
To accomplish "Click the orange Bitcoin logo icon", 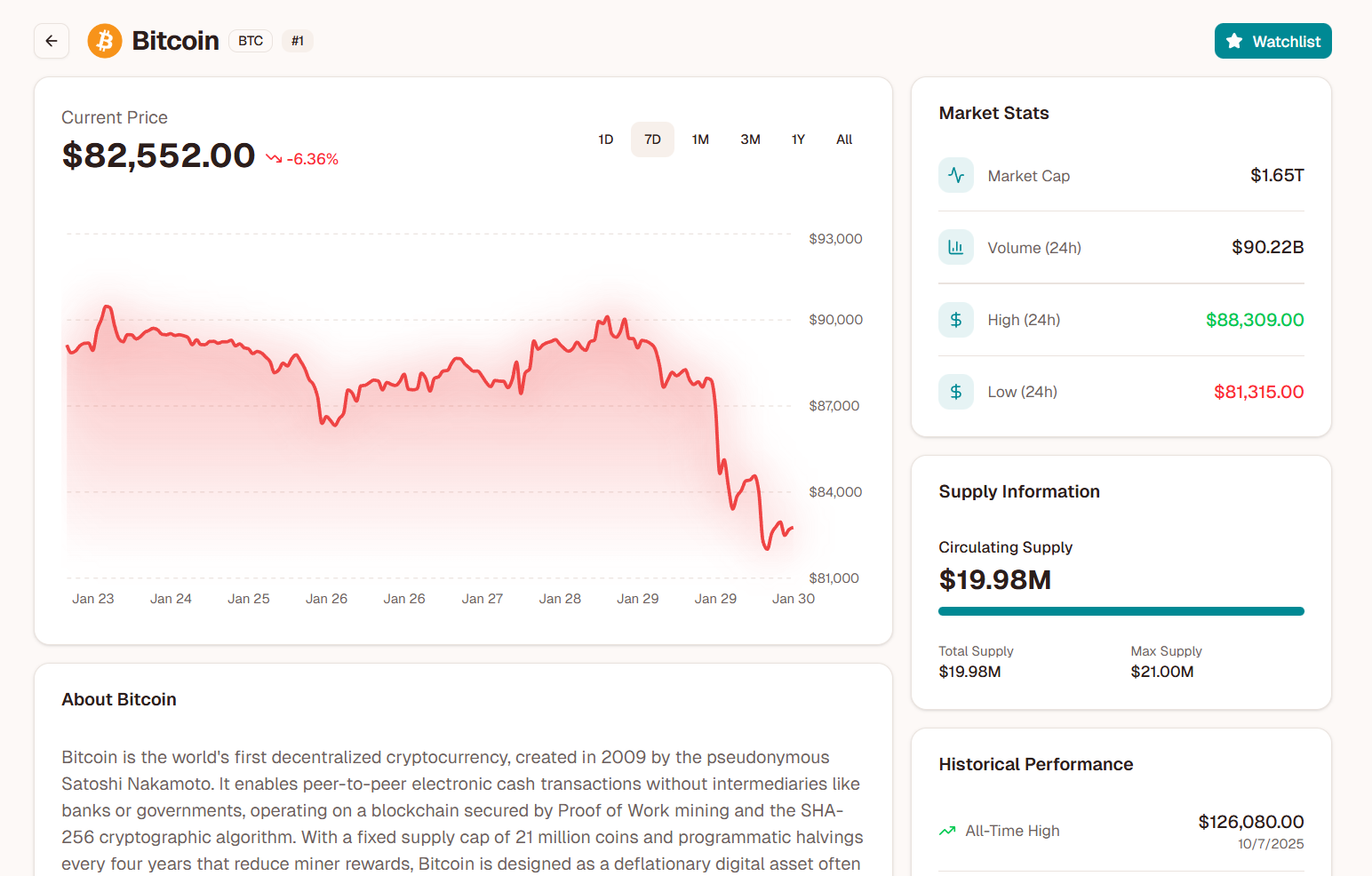I will click(105, 41).
